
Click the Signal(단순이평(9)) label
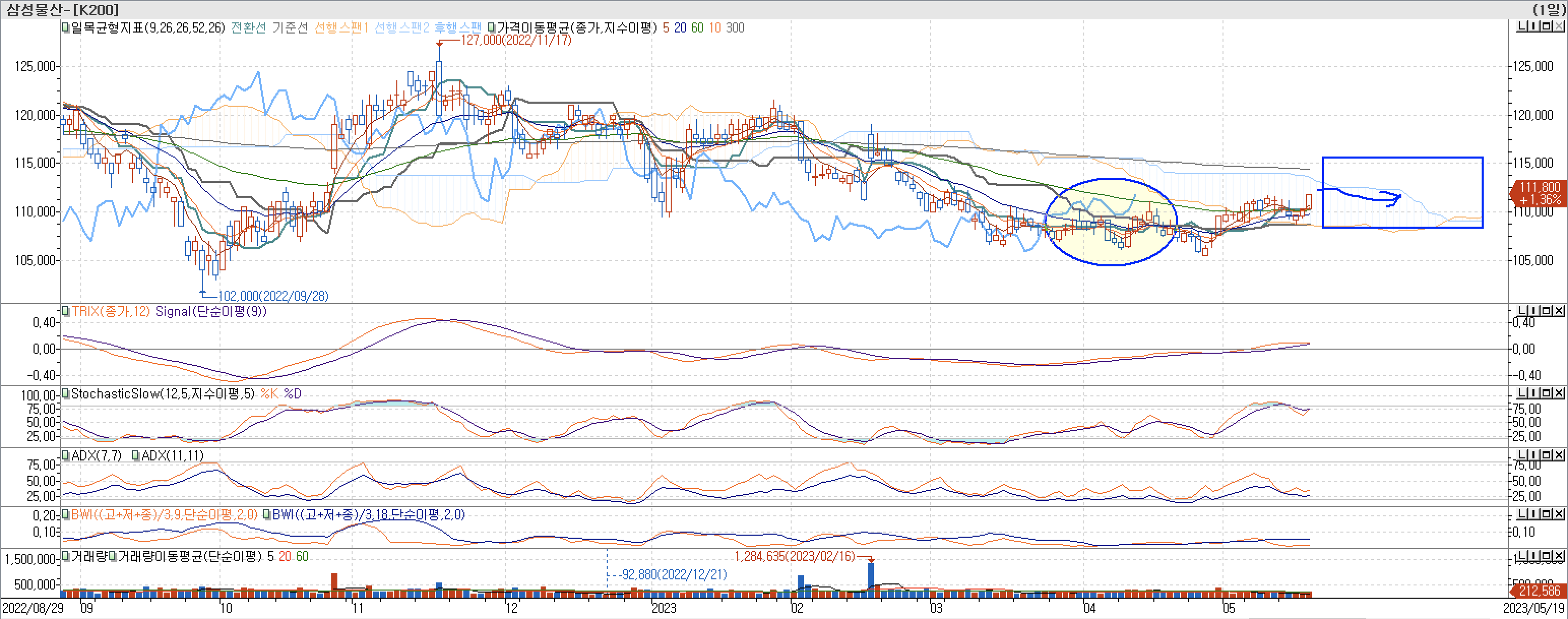click(211, 311)
